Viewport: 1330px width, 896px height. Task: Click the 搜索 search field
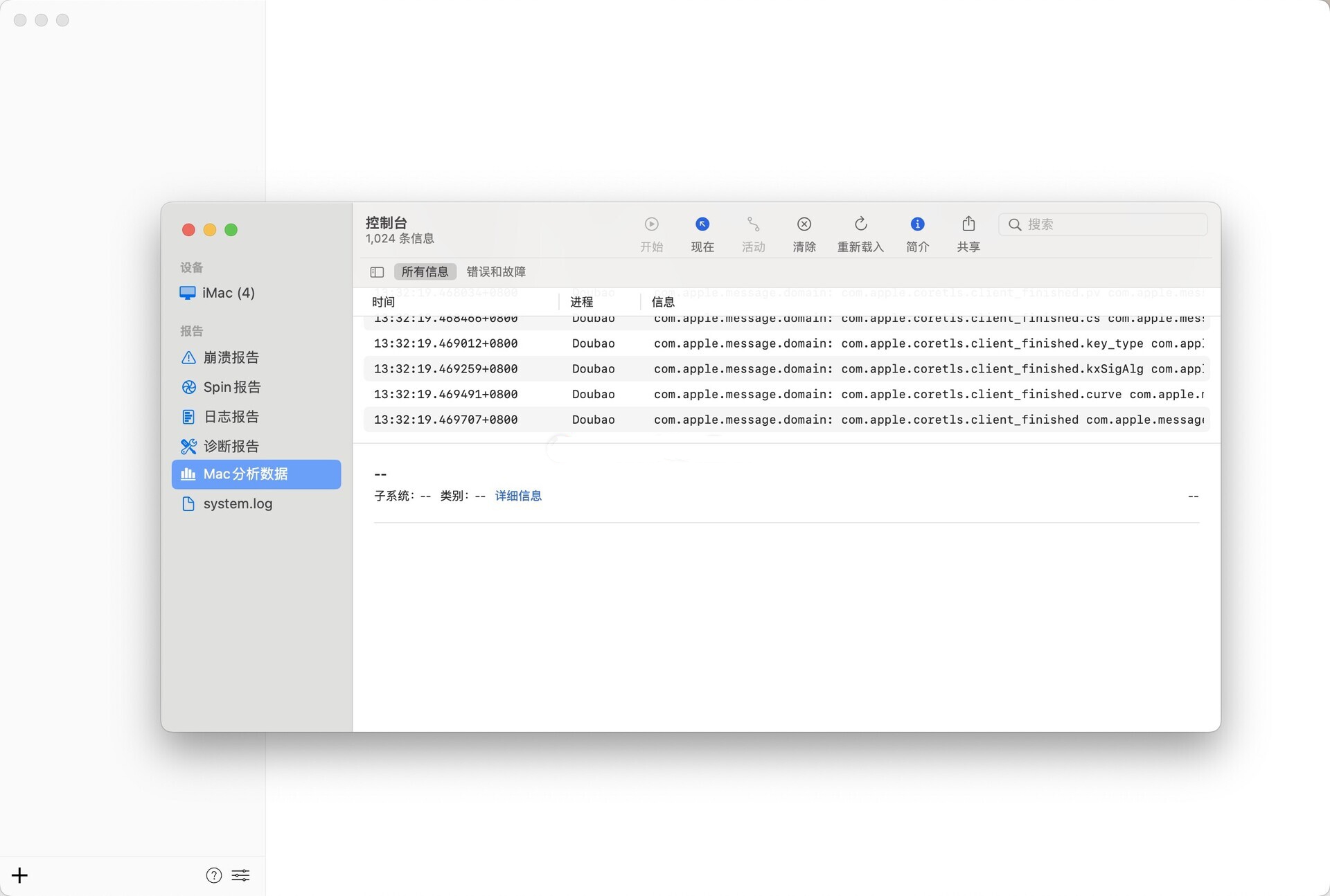[x=1103, y=224]
